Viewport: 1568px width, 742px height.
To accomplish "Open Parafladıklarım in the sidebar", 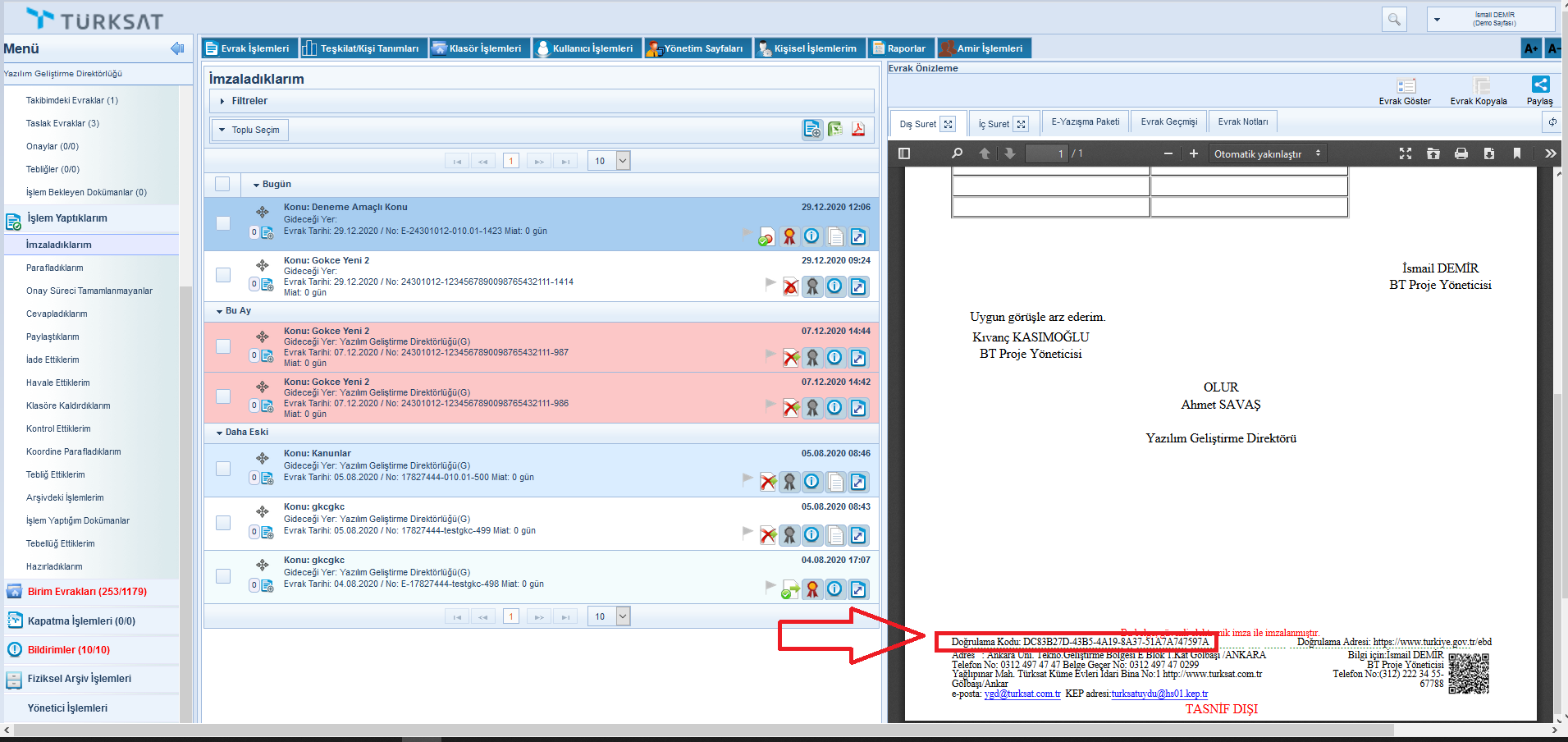I will pyautogui.click(x=54, y=268).
